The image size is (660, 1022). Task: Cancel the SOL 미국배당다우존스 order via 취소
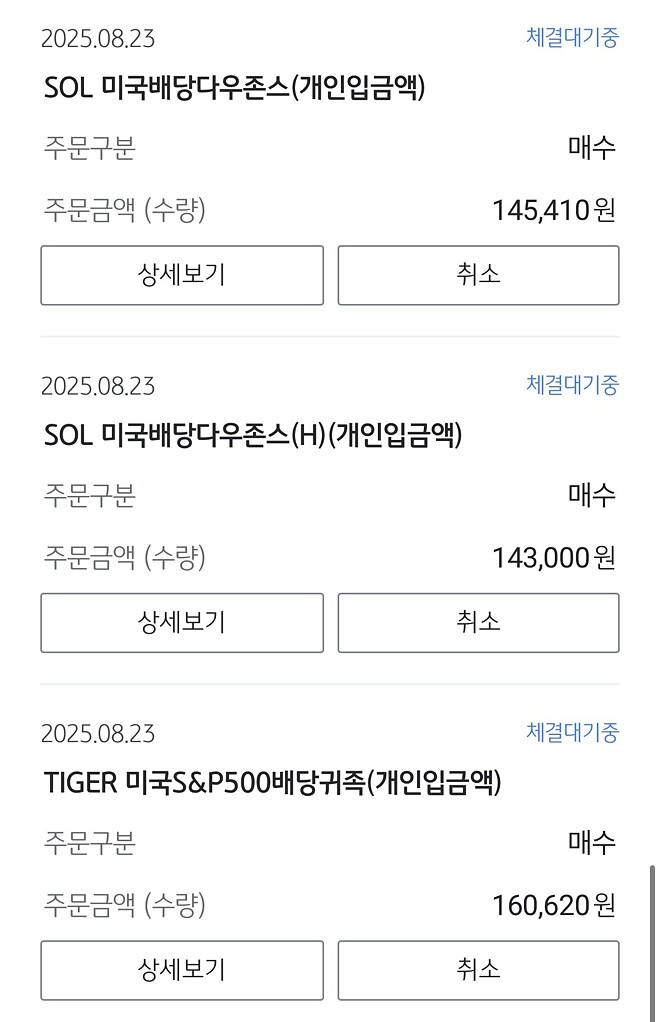coord(478,275)
